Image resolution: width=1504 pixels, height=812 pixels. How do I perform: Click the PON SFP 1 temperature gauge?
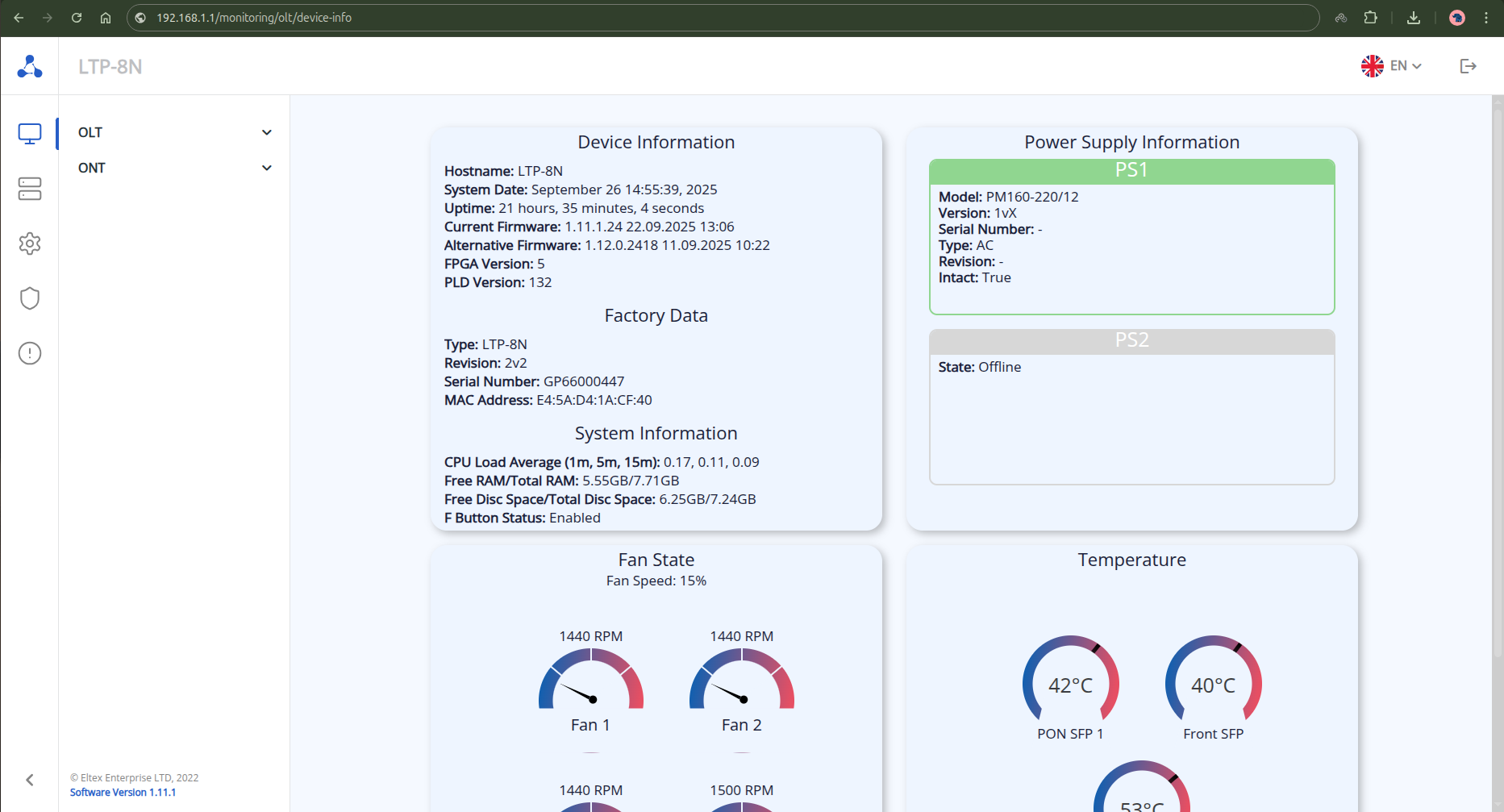click(1070, 681)
